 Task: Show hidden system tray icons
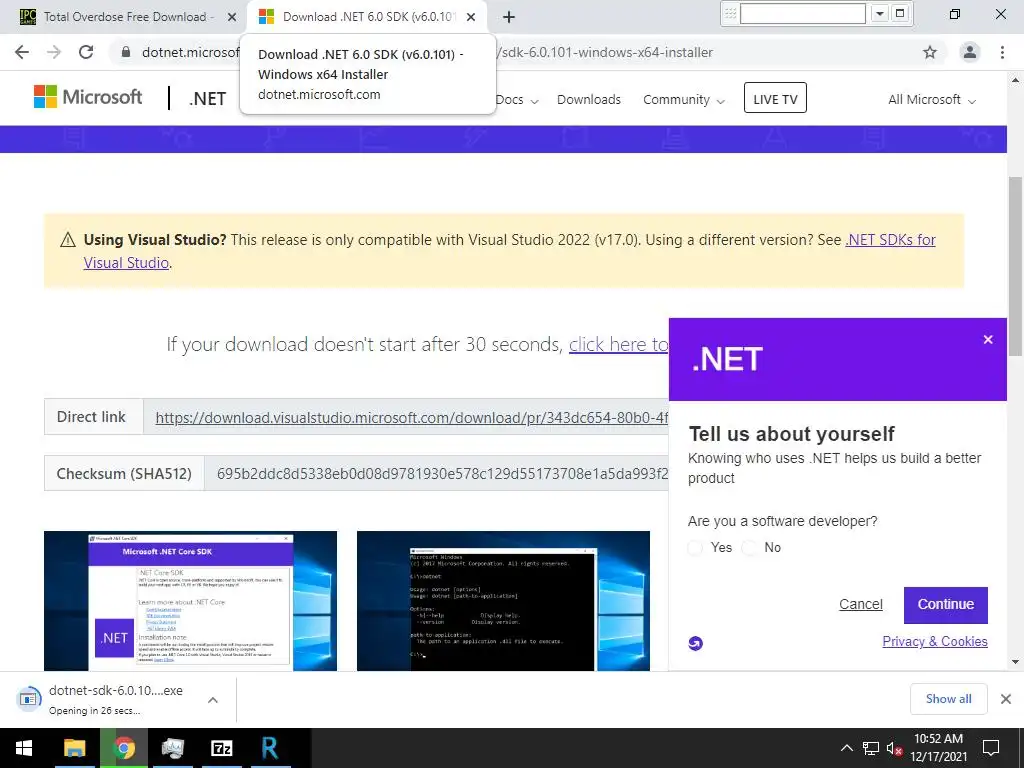click(846, 748)
